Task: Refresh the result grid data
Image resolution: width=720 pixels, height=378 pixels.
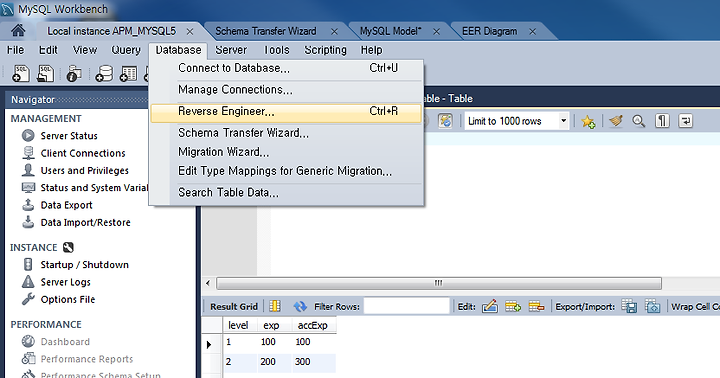Action: (x=300, y=306)
